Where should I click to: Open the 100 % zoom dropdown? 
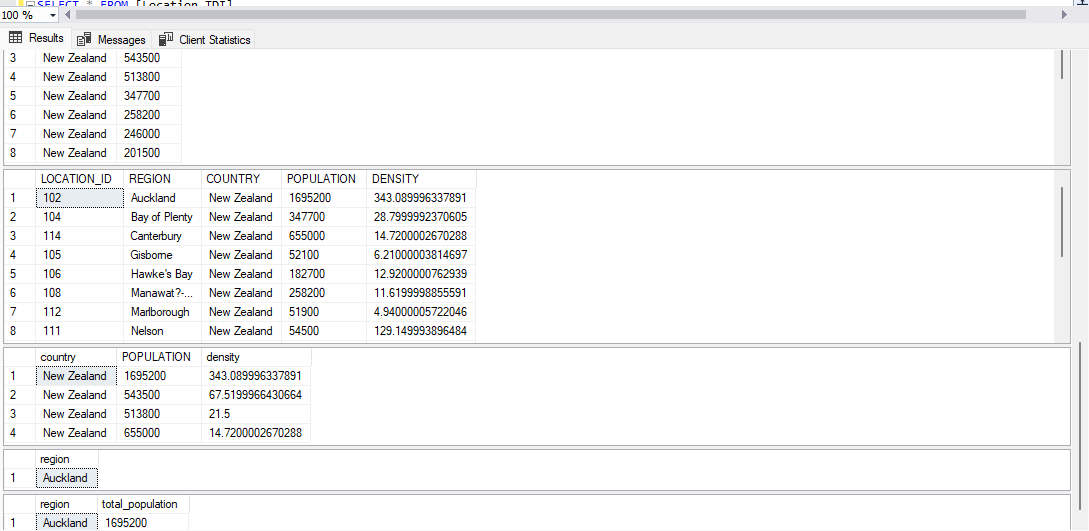[53, 15]
